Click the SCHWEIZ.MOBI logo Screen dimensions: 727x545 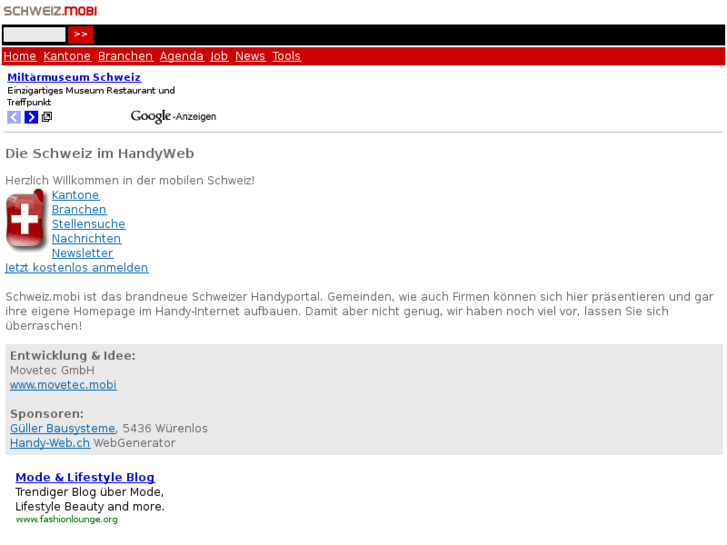click(x=50, y=11)
